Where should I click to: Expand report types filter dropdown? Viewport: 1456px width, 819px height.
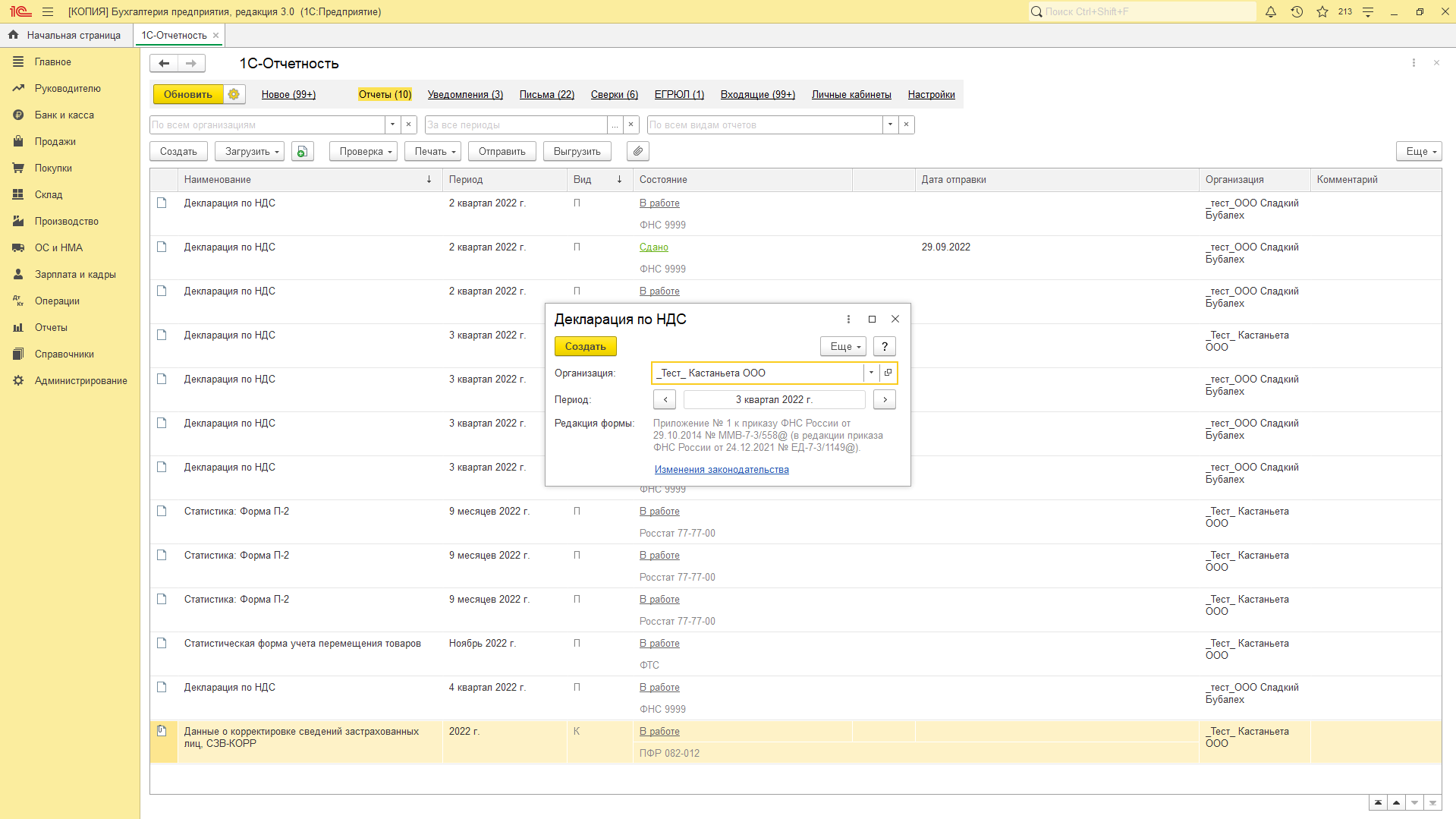(x=890, y=124)
